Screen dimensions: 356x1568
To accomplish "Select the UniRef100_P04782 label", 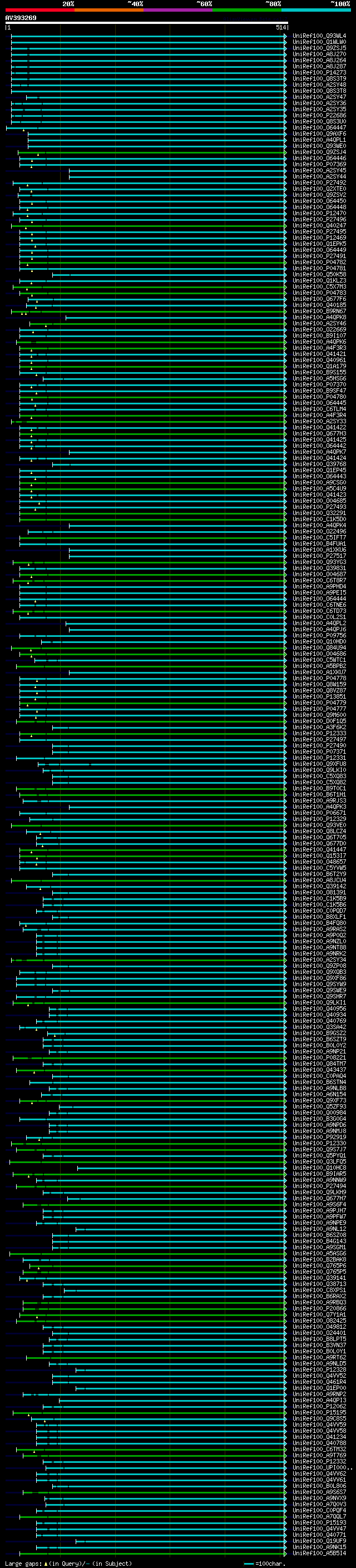I will 319,263.
